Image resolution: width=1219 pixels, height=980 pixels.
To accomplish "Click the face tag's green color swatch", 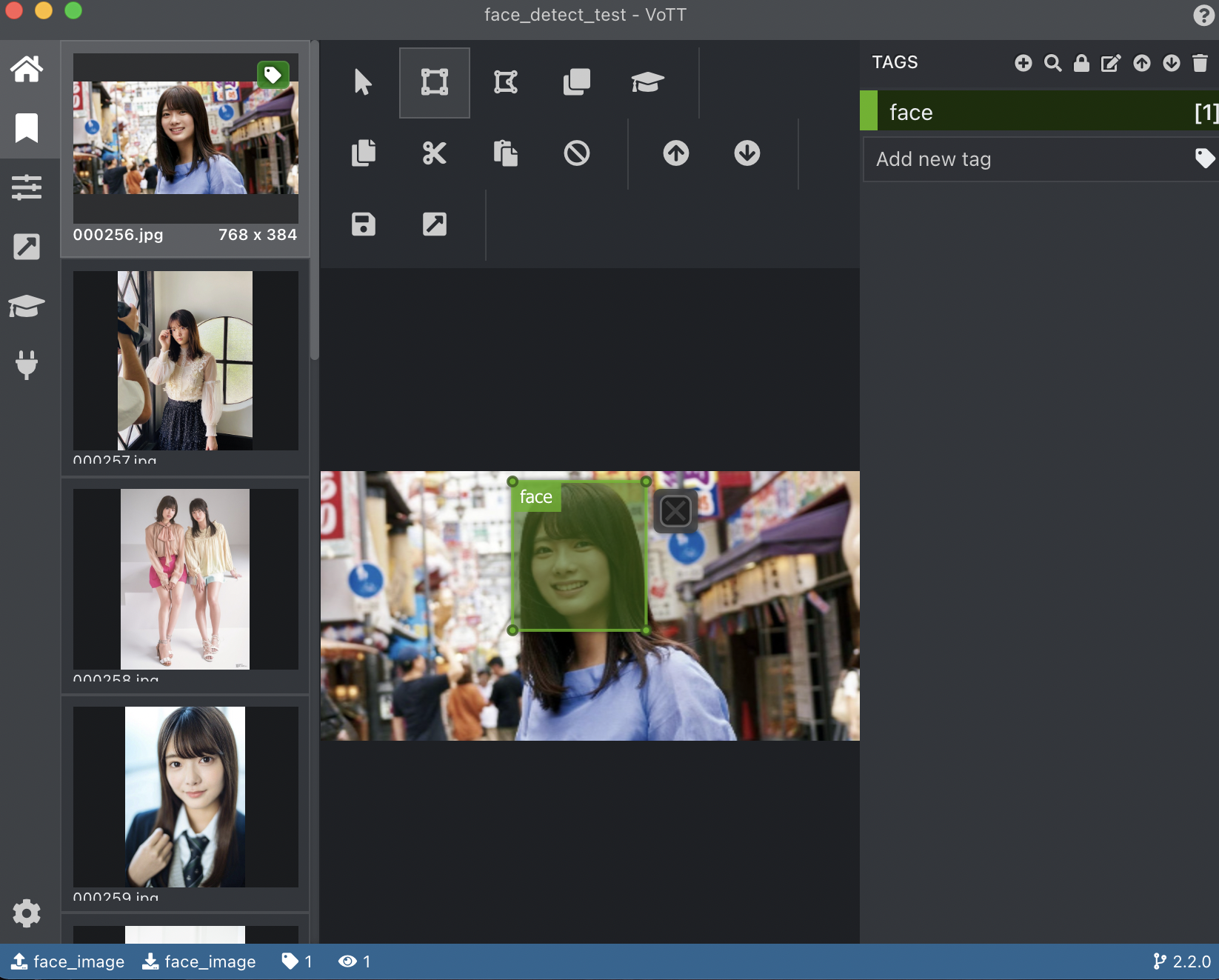I will tap(869, 111).
